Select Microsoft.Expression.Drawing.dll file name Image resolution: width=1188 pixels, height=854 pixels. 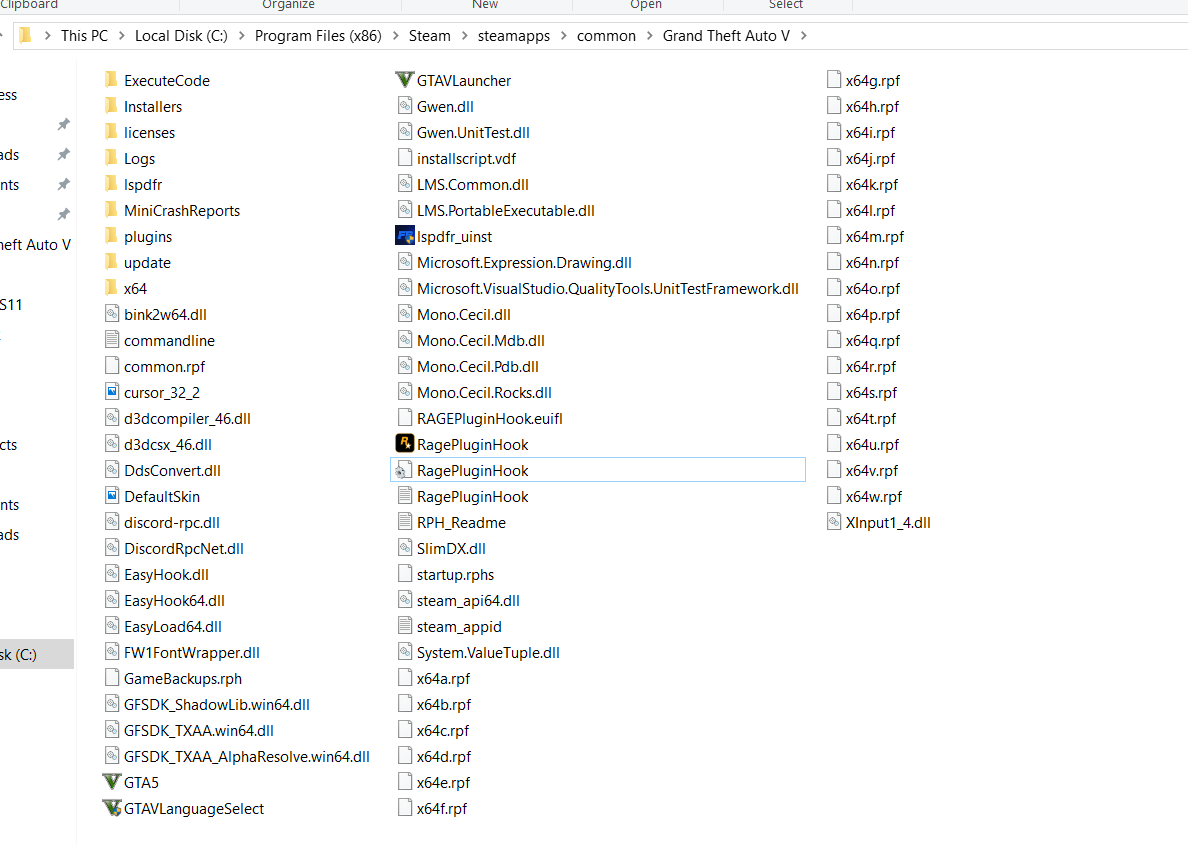pos(524,262)
